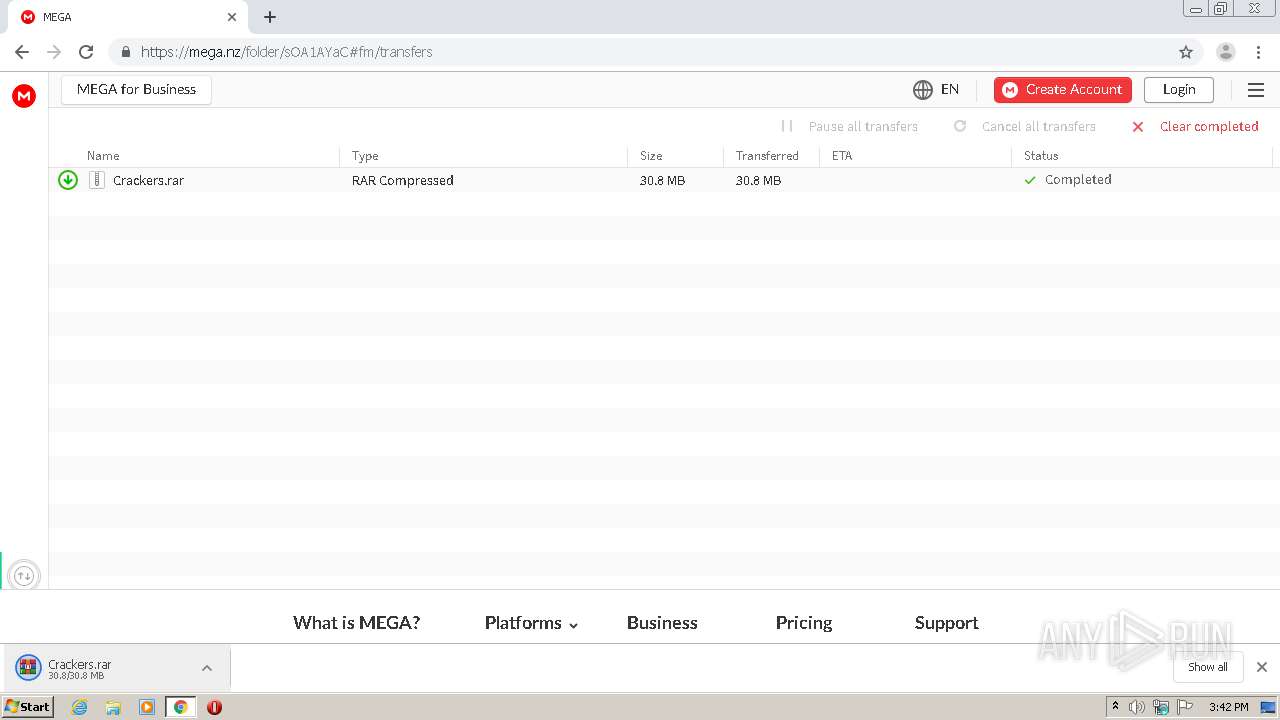1280x720 pixels.
Task: Click the address bar URL
Action: [x=286, y=52]
